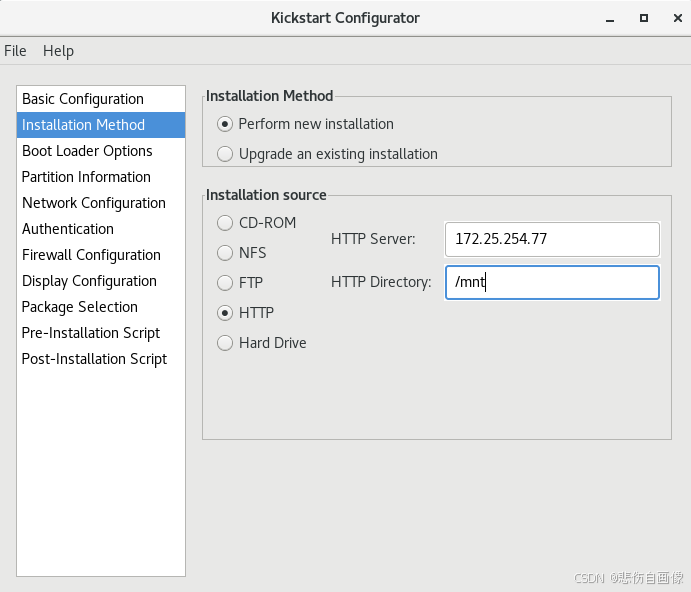Select Authentication in sidebar
This screenshot has width=691, height=592.
pos(101,229)
